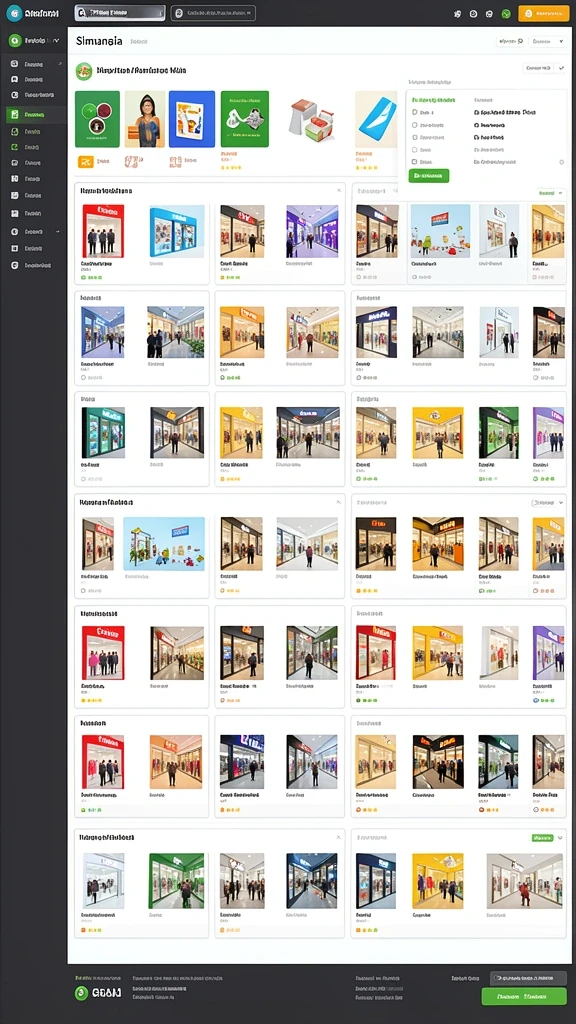
Task: Click the green profile icon at the sidebar top
Action: click(x=14, y=40)
